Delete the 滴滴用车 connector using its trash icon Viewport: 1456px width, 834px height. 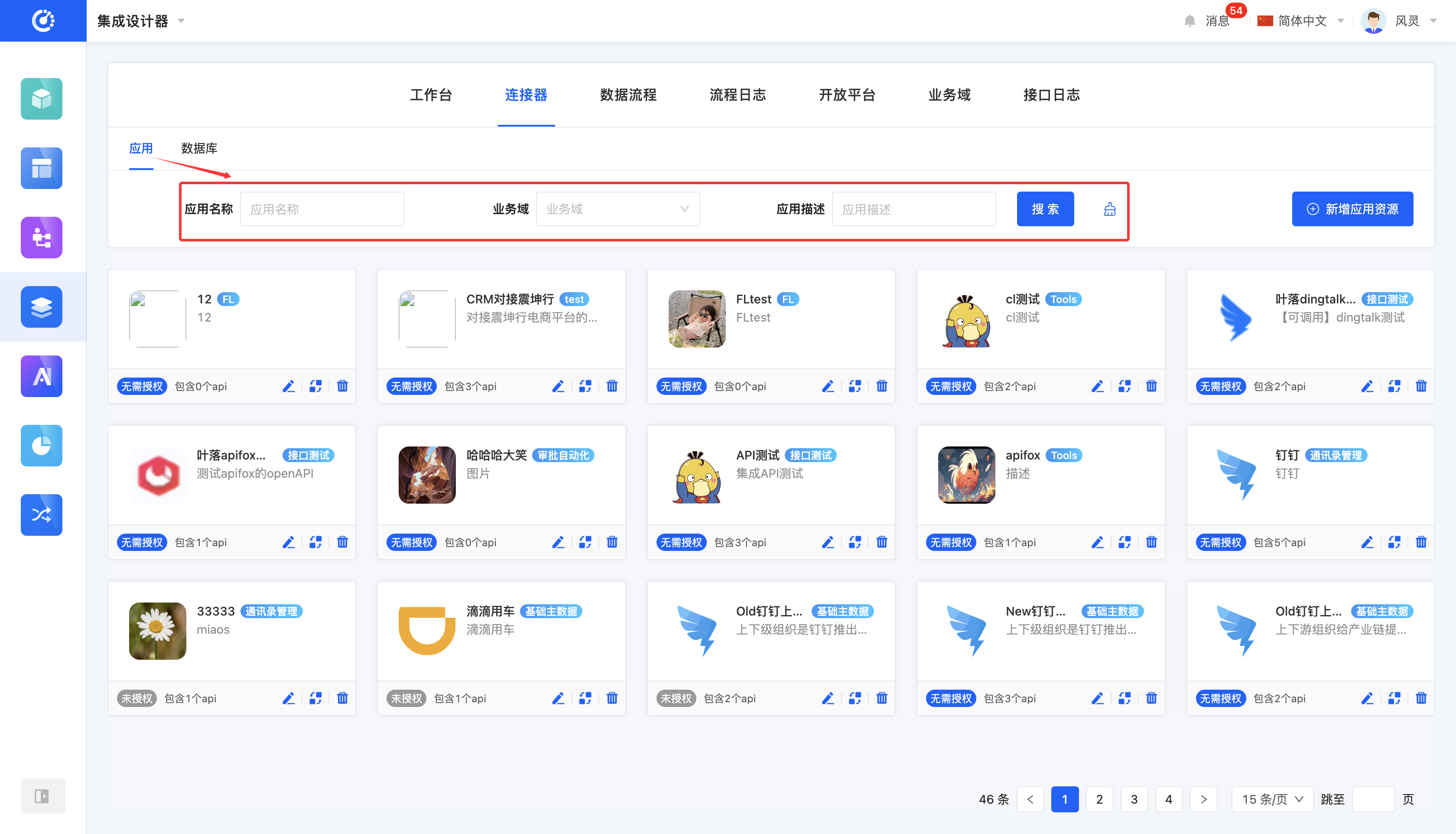tap(612, 698)
